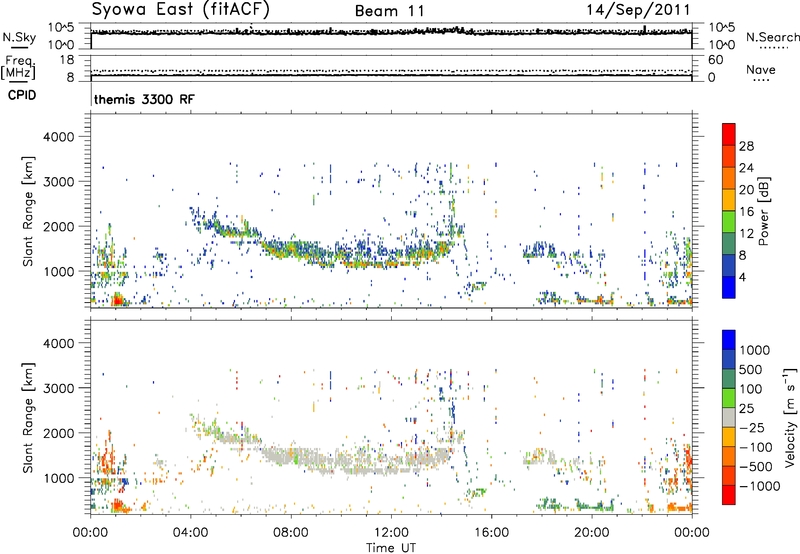Click the gray band of Velocity colorbar
The height and width of the screenshot is (554, 800).
pyautogui.click(x=729, y=417)
